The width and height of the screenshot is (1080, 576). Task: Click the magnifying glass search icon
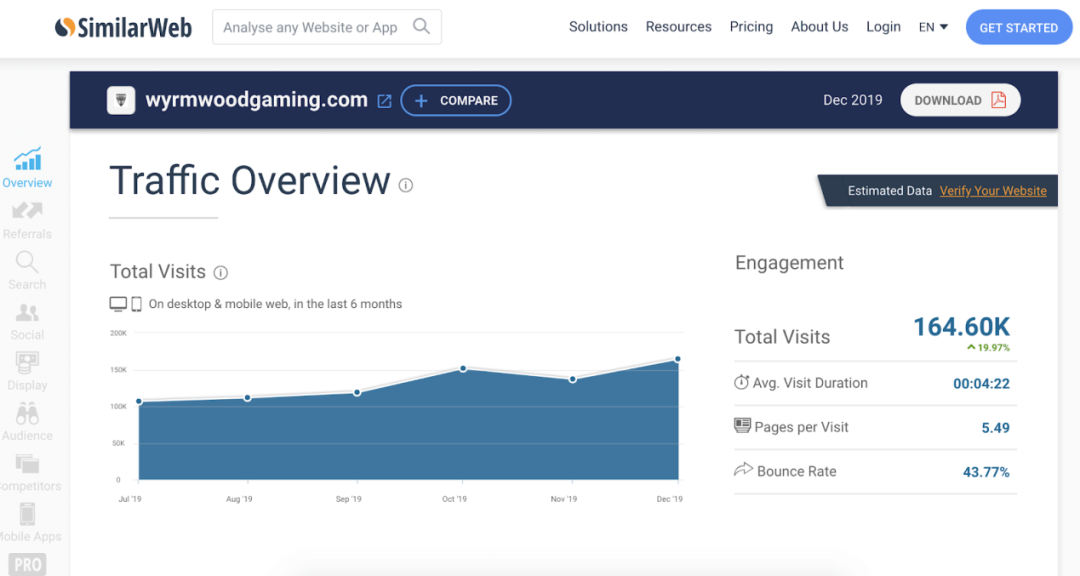422,27
